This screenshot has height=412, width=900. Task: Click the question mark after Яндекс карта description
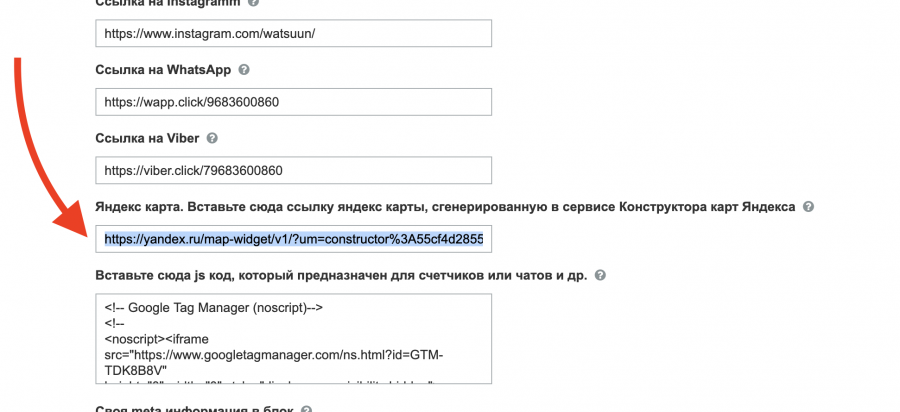808,207
